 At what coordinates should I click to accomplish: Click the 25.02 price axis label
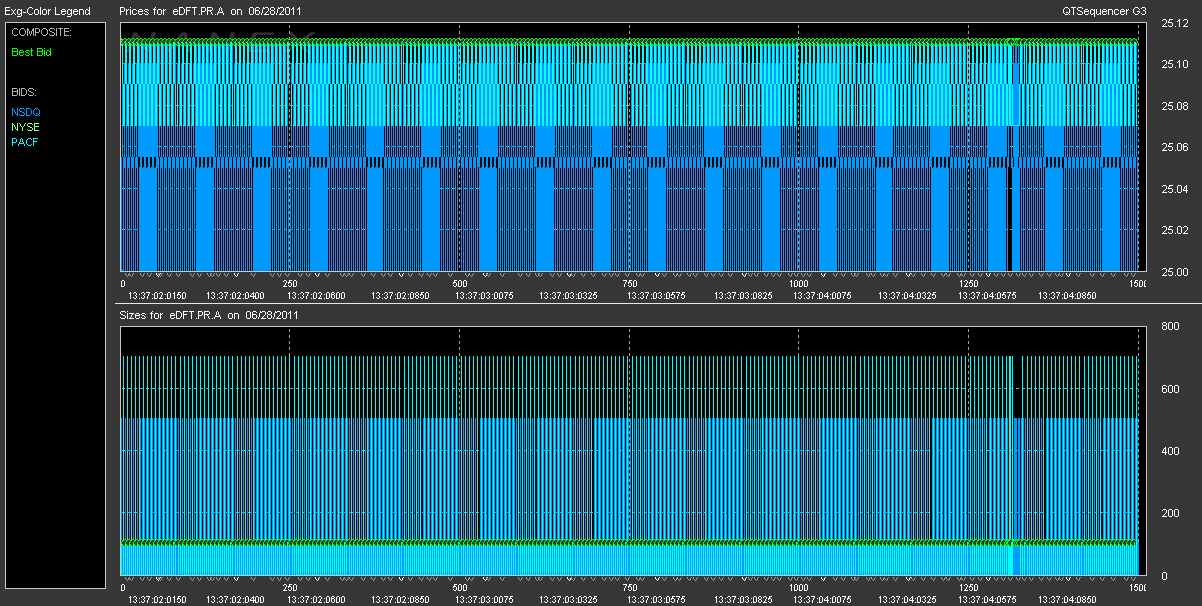point(1175,230)
